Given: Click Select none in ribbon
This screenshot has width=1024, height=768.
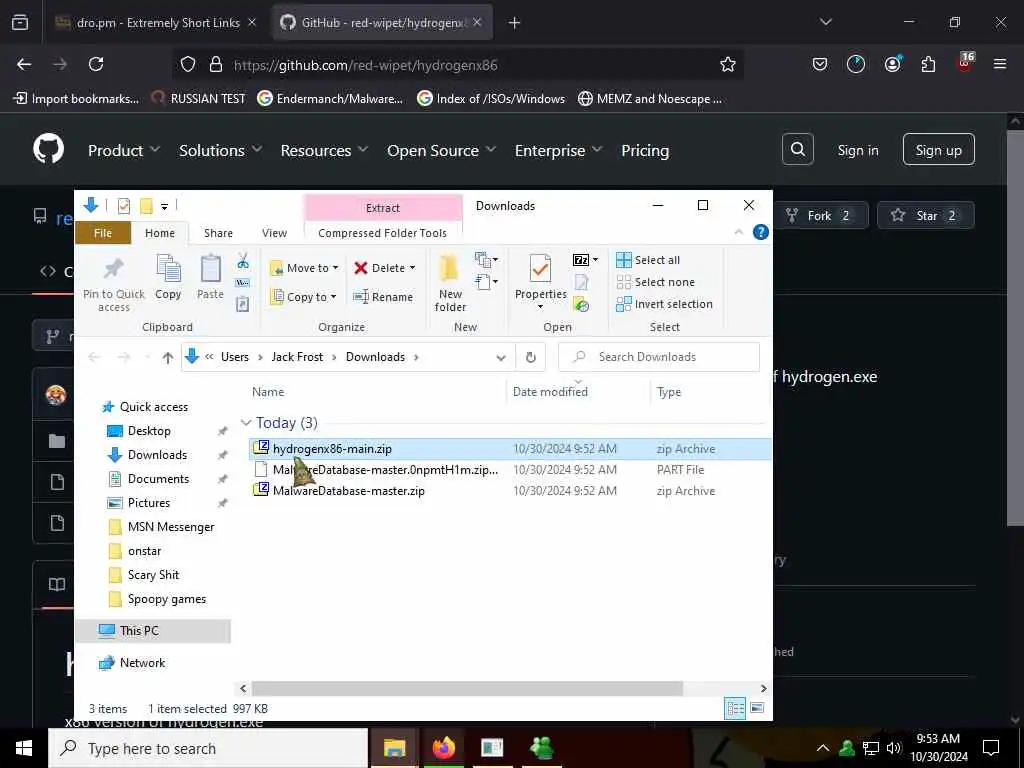Looking at the screenshot, I should pos(656,282).
